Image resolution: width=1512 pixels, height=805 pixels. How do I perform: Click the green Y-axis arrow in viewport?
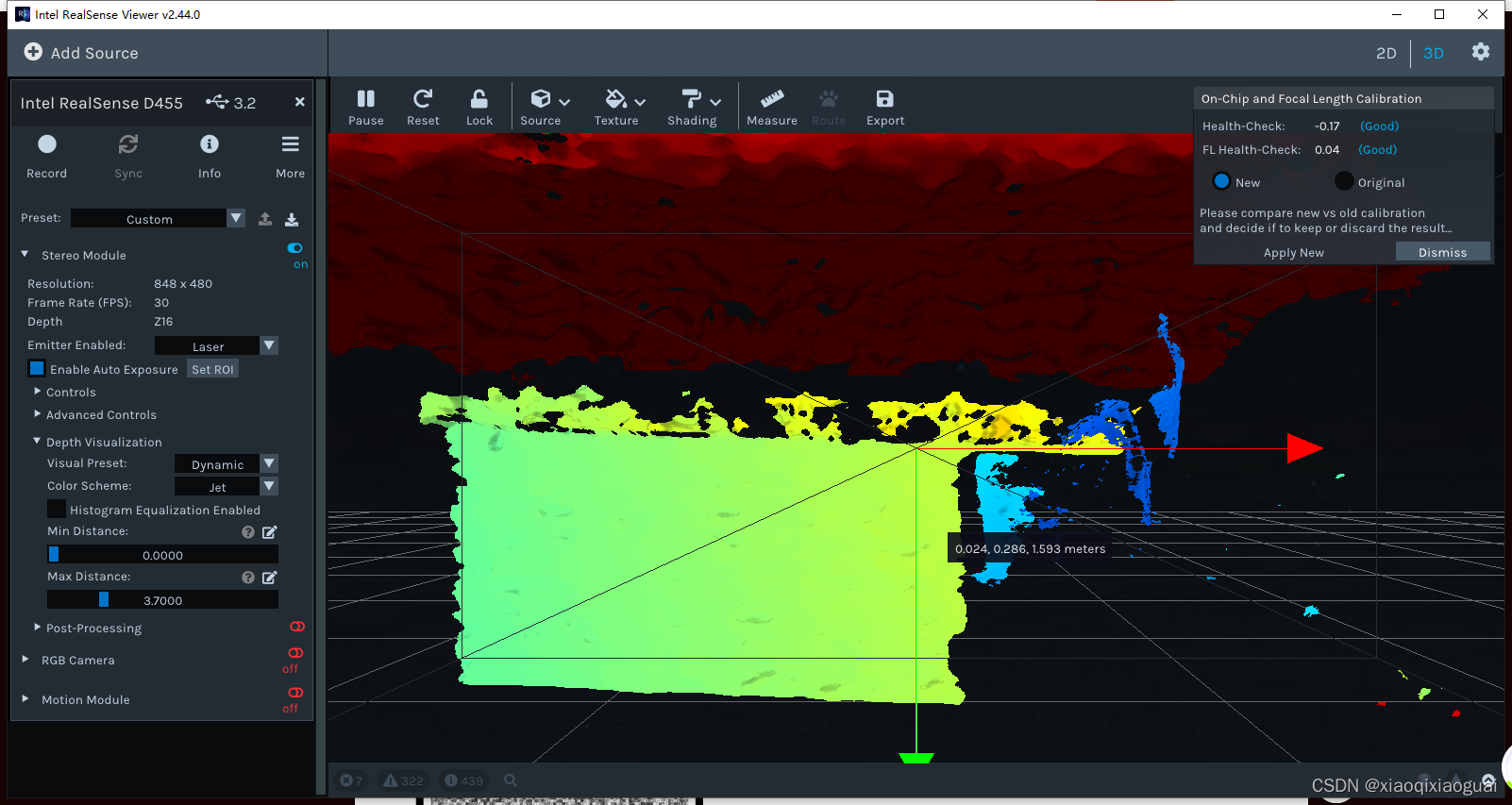(916, 757)
